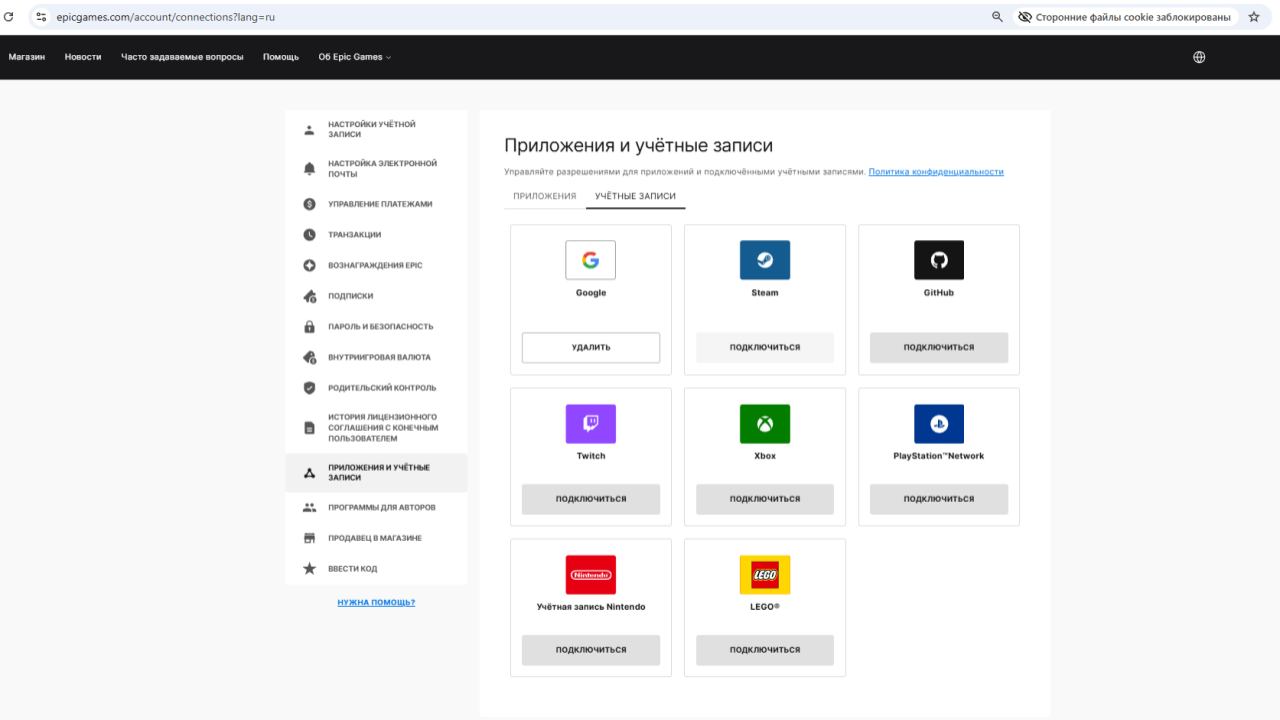This screenshot has height=720, width=1280.
Task: Click the store seller storefront icon
Action: pyautogui.click(x=309, y=538)
